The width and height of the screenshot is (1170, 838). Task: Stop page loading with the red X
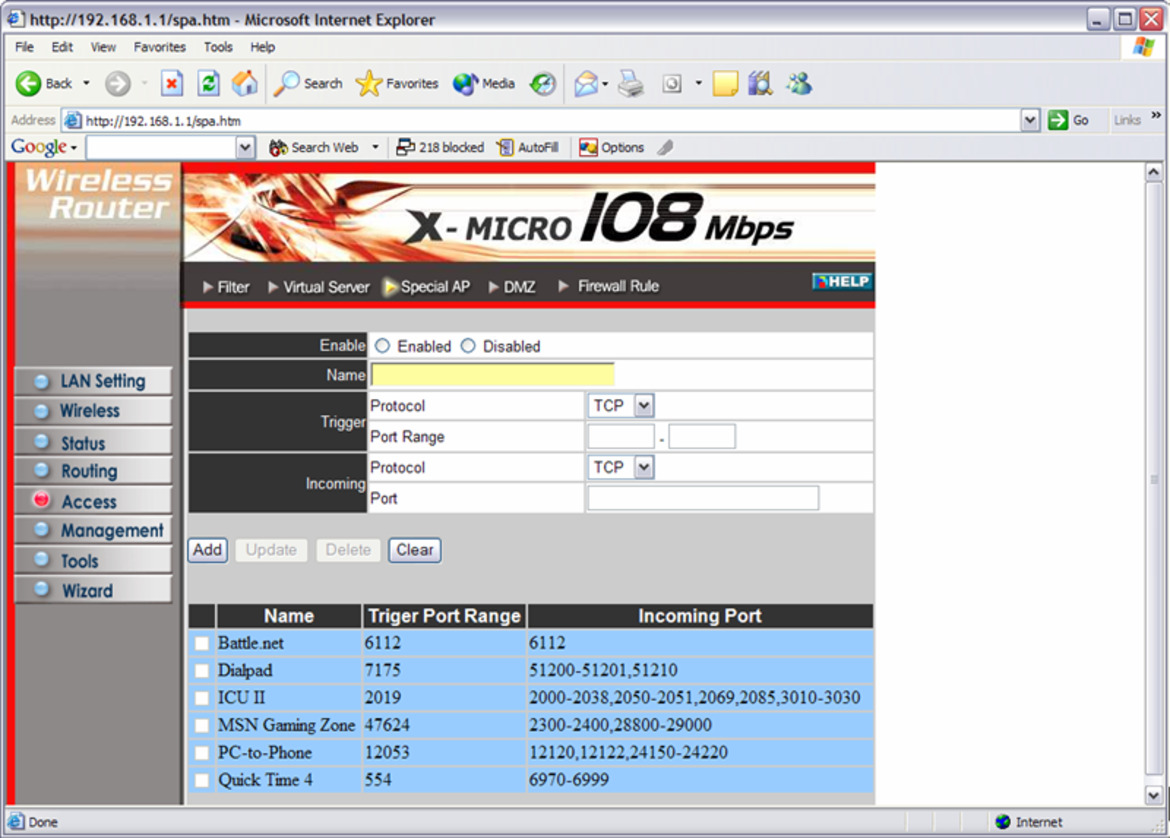pyautogui.click(x=172, y=84)
